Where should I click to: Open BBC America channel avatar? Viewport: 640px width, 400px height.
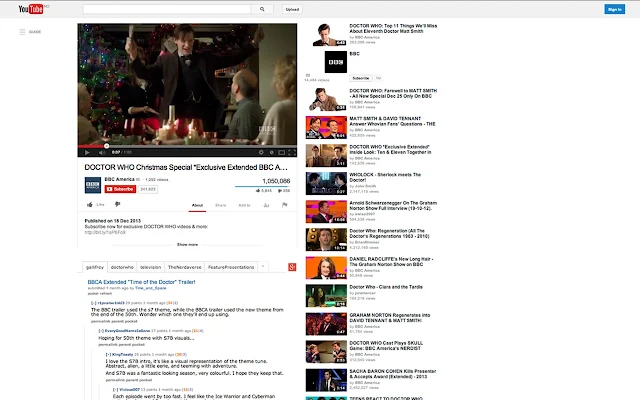[93, 185]
